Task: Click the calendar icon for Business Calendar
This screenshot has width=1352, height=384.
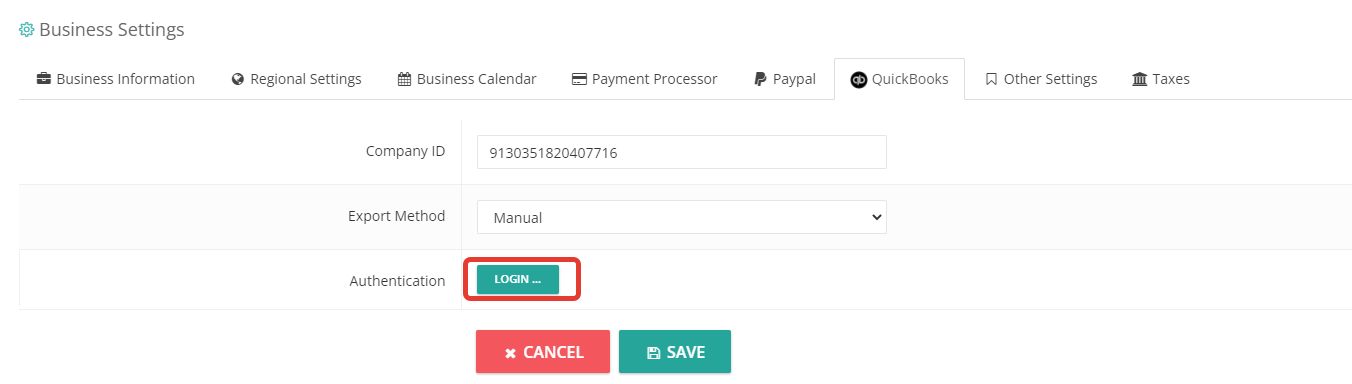Action: (404, 79)
